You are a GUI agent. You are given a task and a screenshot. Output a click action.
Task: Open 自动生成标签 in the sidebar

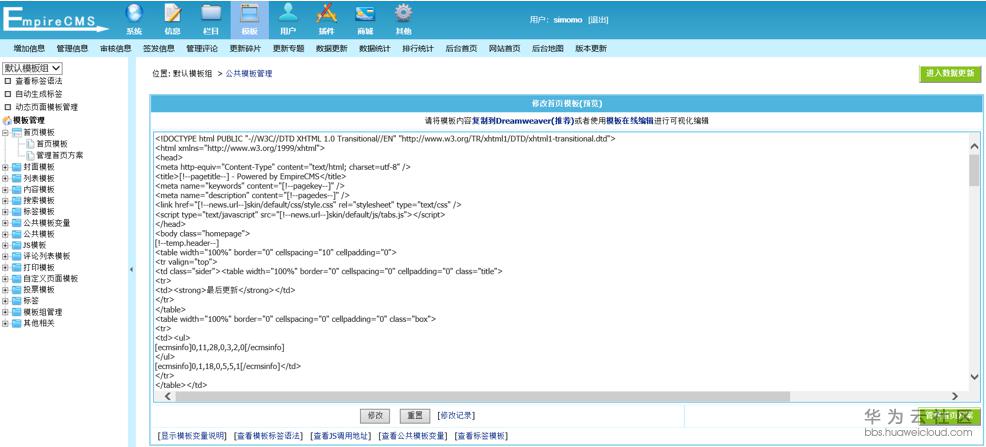pyautogui.click(x=39, y=94)
